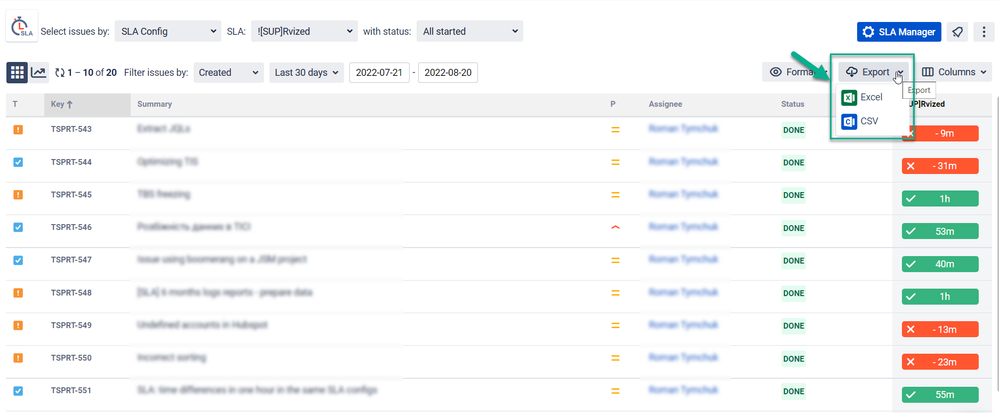Click the red -23m SLA badge
Screen dimensions: 999x413
[x=940, y=362]
